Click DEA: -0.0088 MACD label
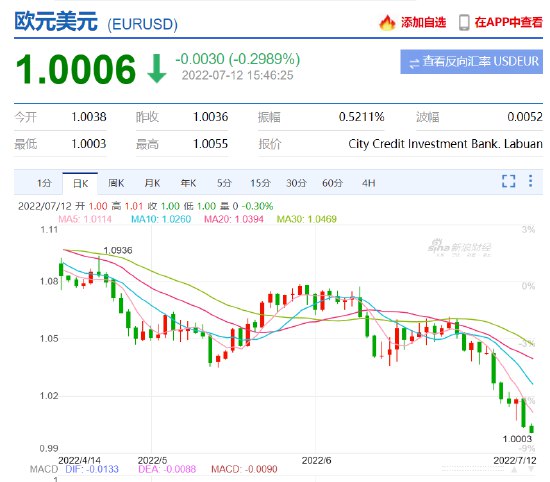The image size is (550, 482). 167,469
